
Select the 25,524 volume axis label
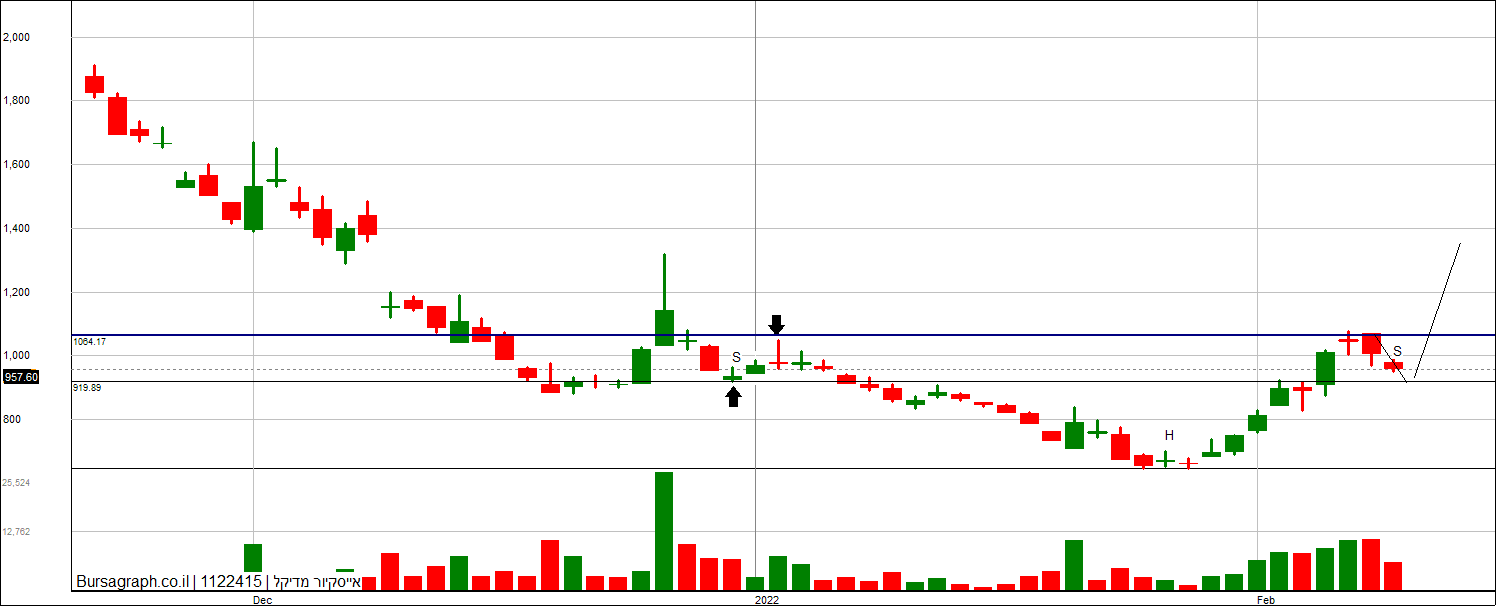(x=16, y=482)
